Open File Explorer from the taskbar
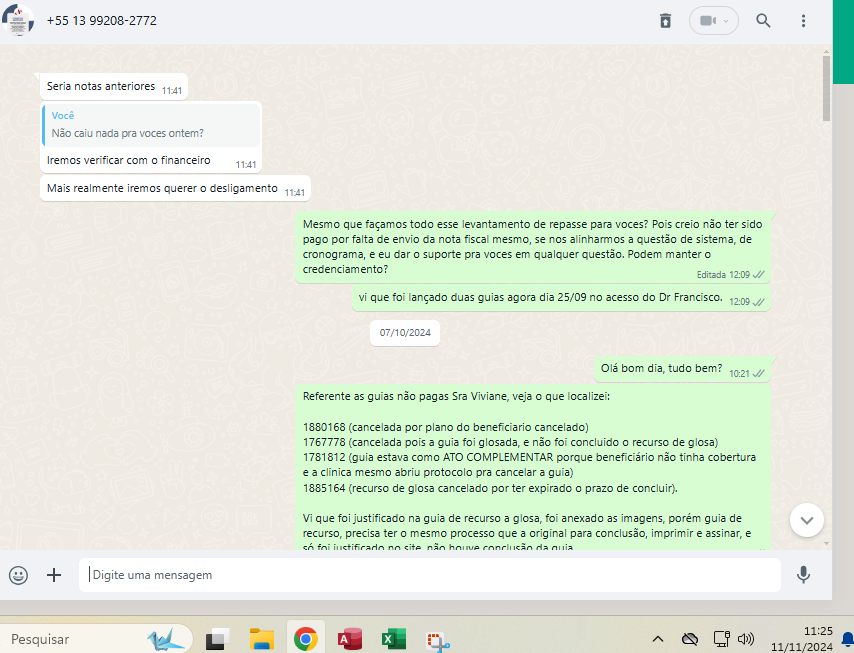 pos(262,639)
